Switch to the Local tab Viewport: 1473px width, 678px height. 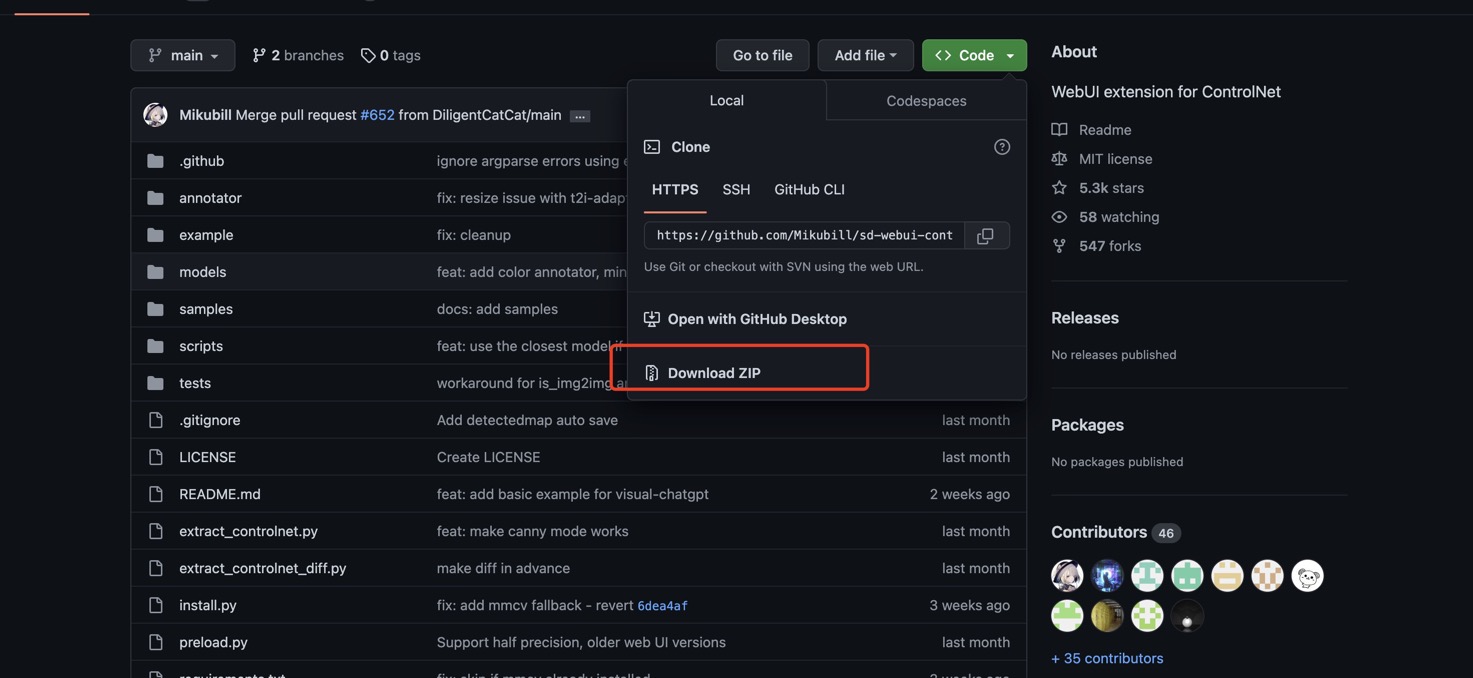[x=726, y=100]
